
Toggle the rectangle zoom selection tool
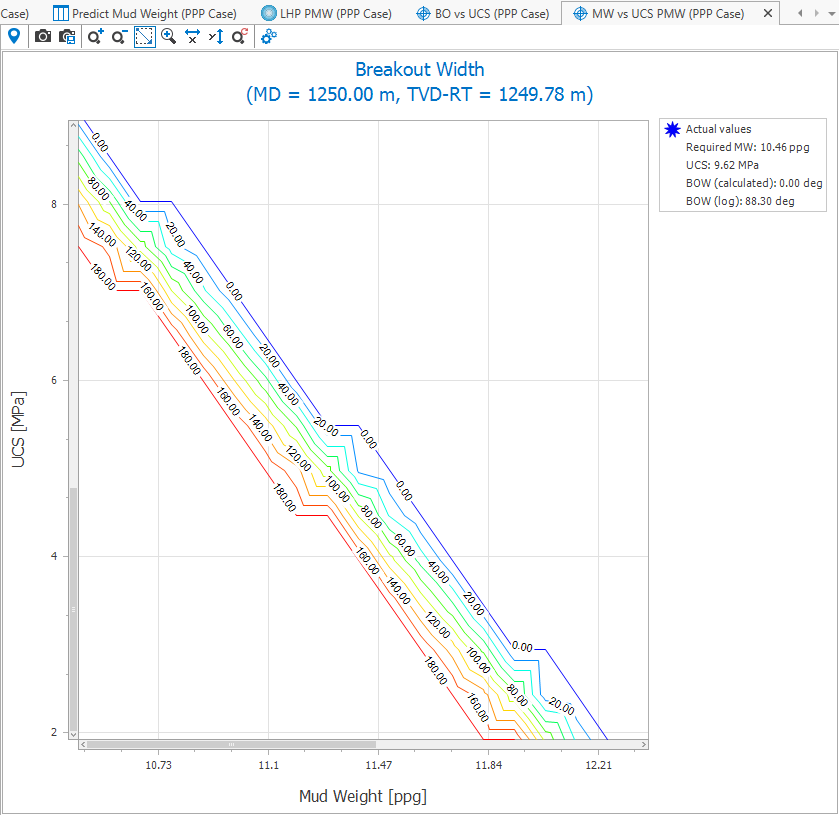tap(144, 36)
